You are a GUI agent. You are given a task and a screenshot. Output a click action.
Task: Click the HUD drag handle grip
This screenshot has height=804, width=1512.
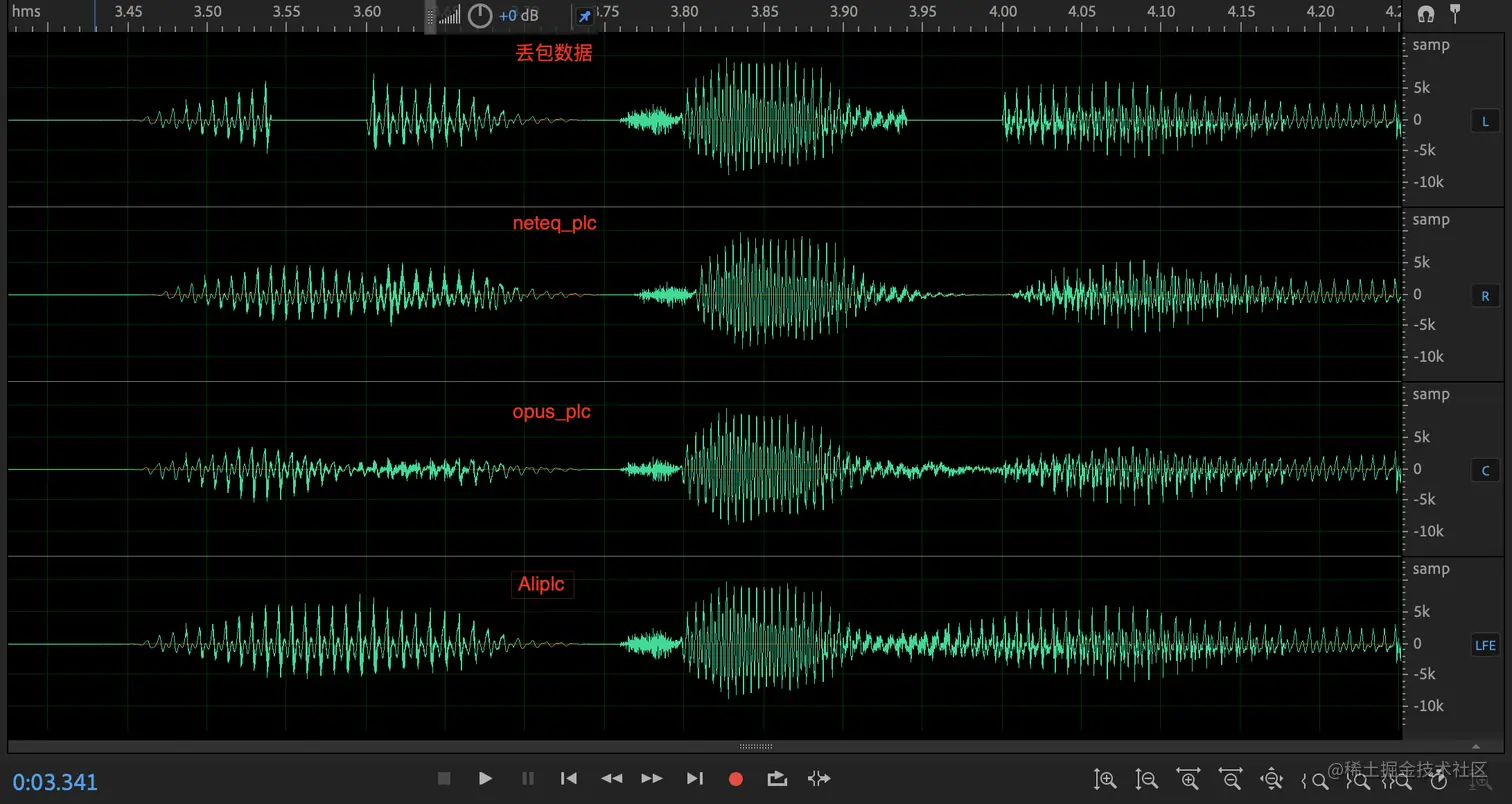click(431, 15)
